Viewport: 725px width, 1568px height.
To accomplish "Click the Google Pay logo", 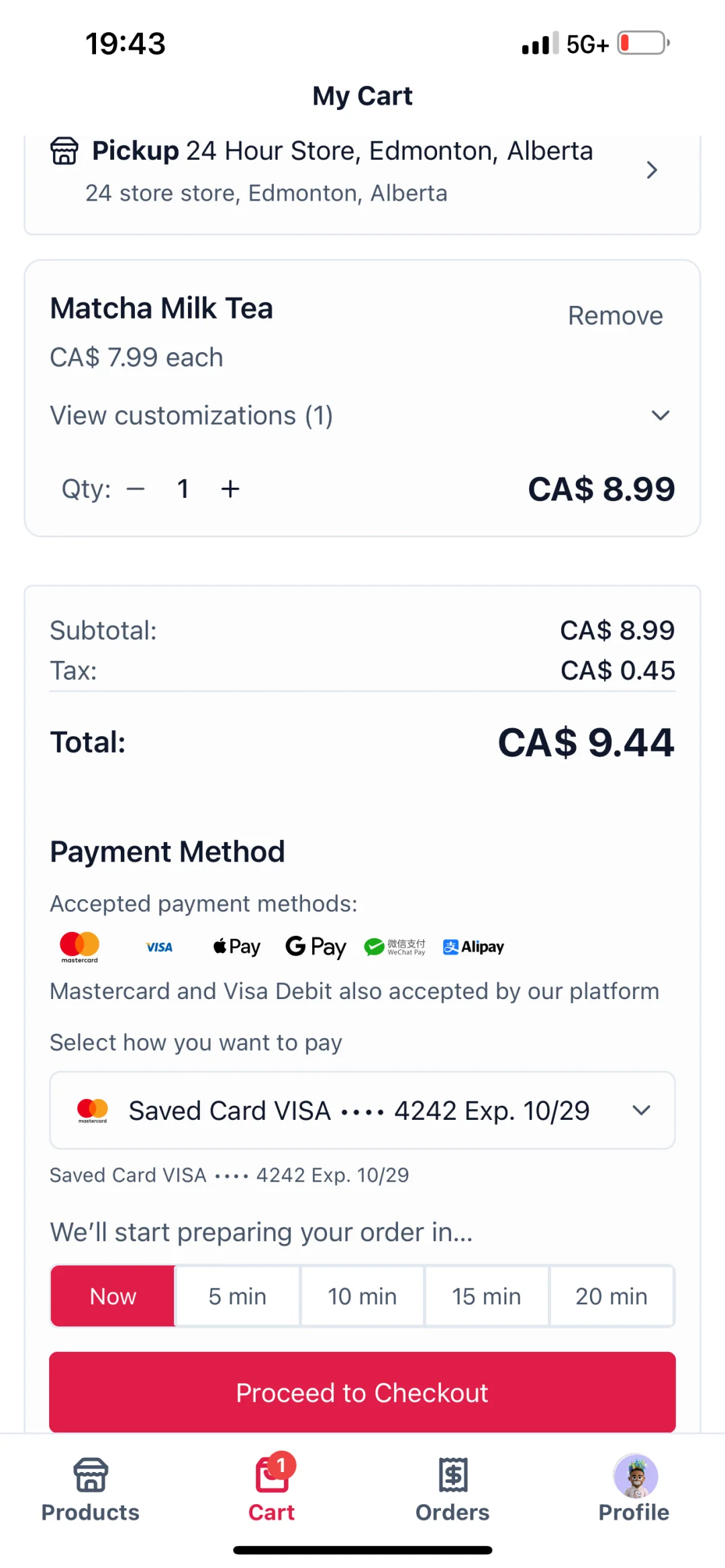I will 316,947.
